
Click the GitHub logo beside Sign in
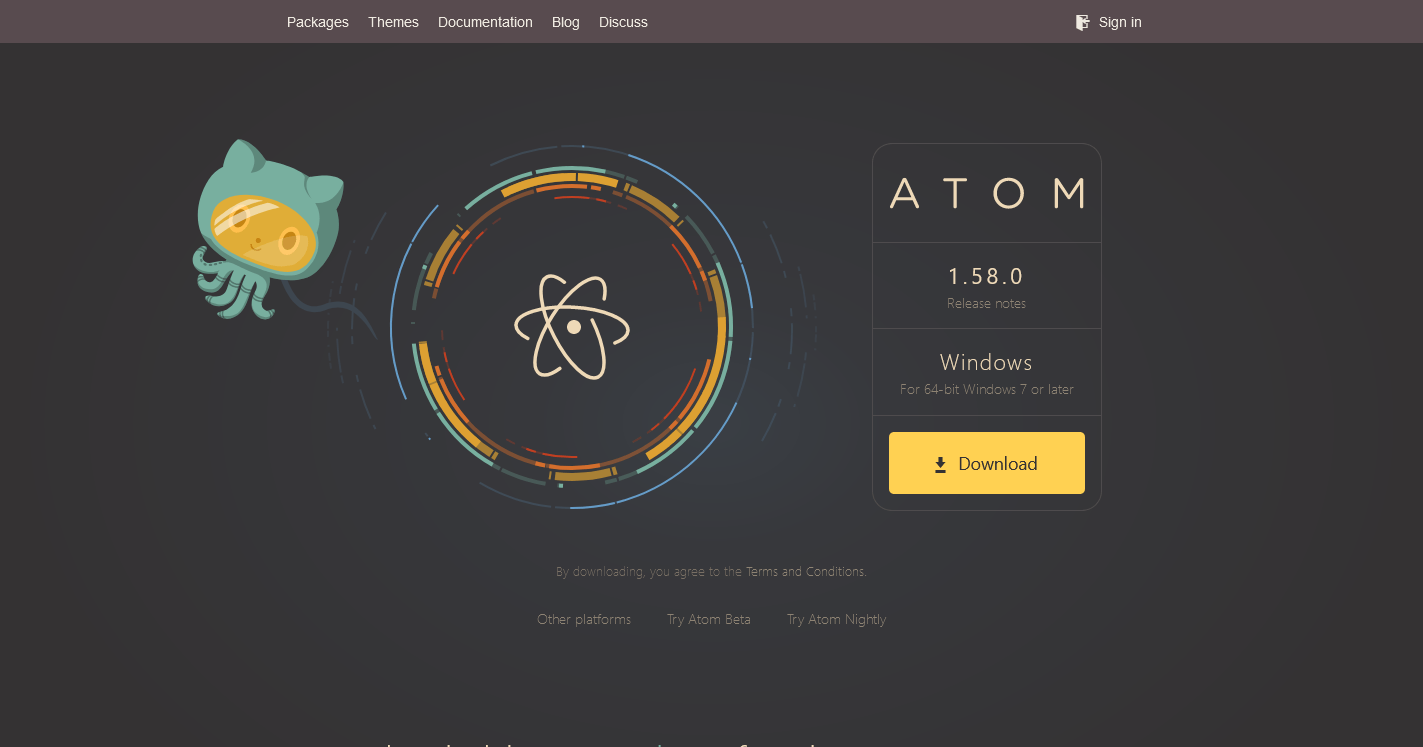point(1081,21)
